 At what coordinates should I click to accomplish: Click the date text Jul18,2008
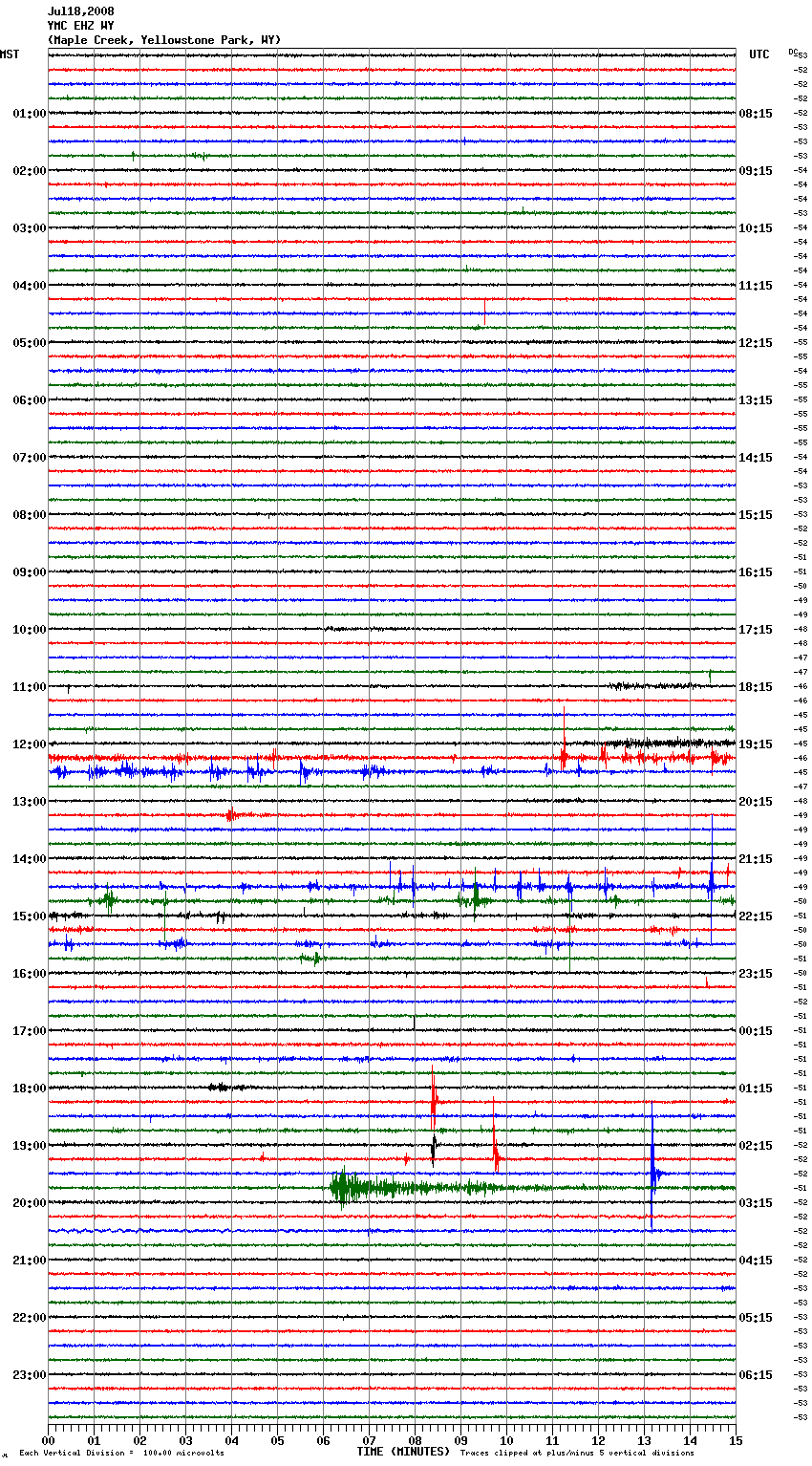point(80,11)
